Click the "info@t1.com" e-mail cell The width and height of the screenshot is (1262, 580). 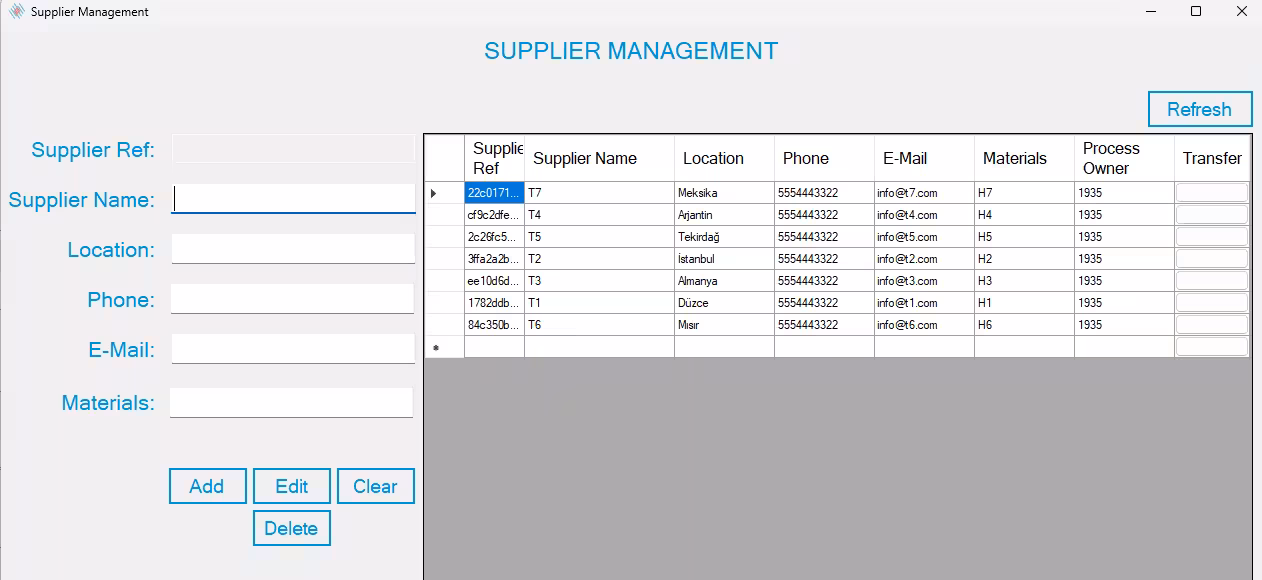[x=924, y=303]
